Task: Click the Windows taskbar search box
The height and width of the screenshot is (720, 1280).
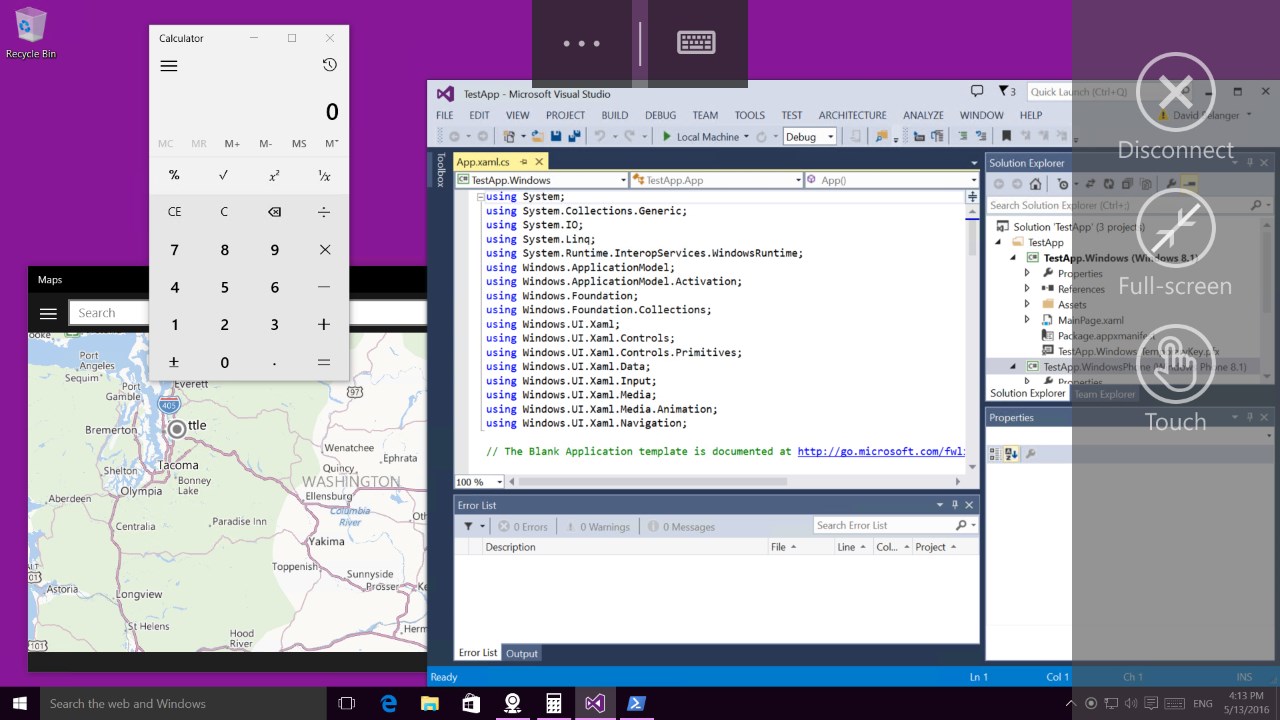Action: [184, 703]
